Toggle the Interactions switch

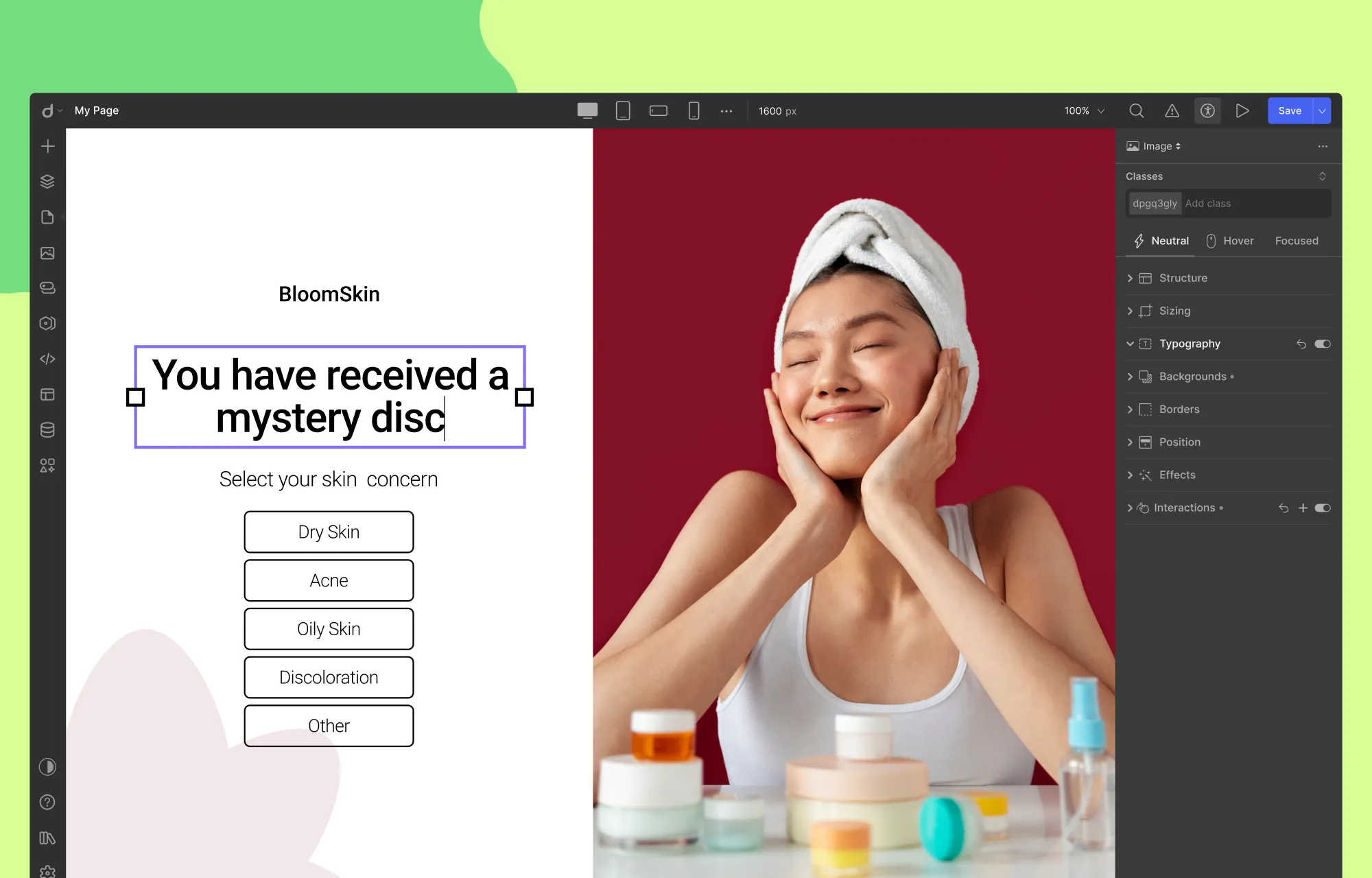(1323, 508)
